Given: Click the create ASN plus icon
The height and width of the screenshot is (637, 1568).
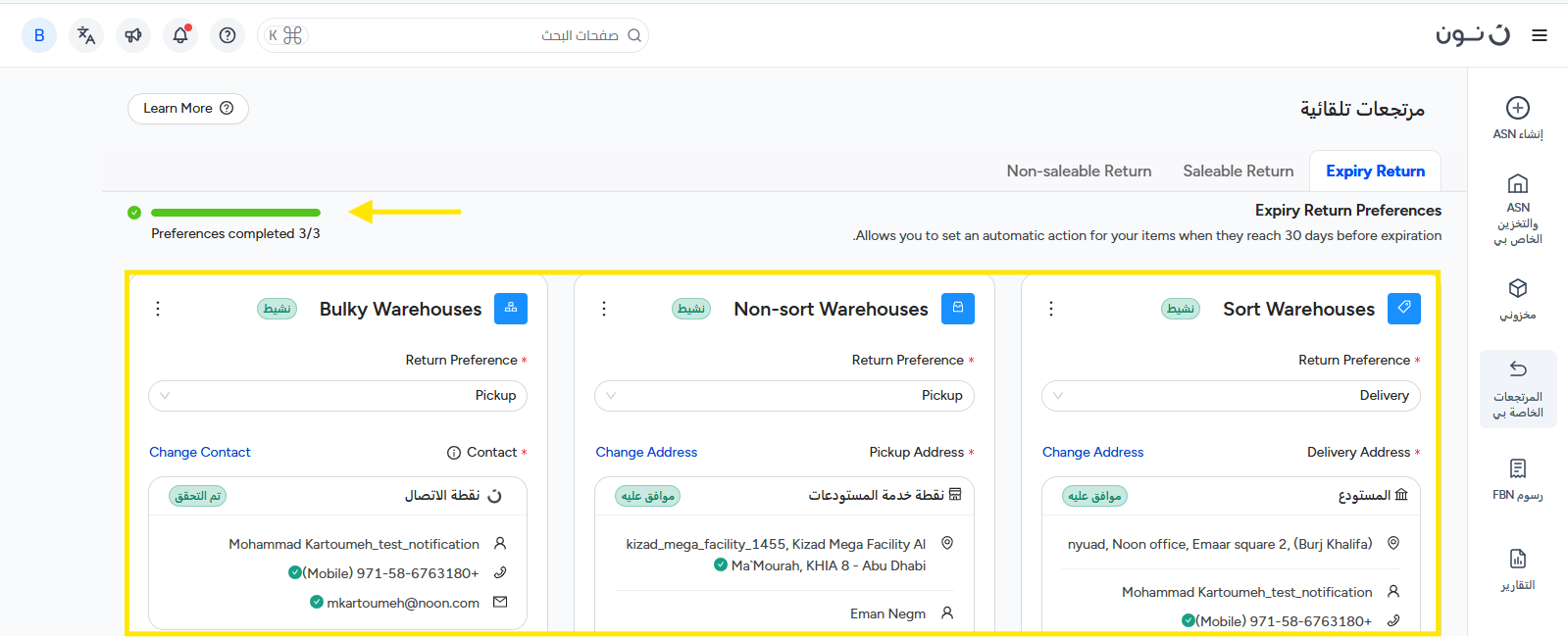Looking at the screenshot, I should pos(1517,108).
